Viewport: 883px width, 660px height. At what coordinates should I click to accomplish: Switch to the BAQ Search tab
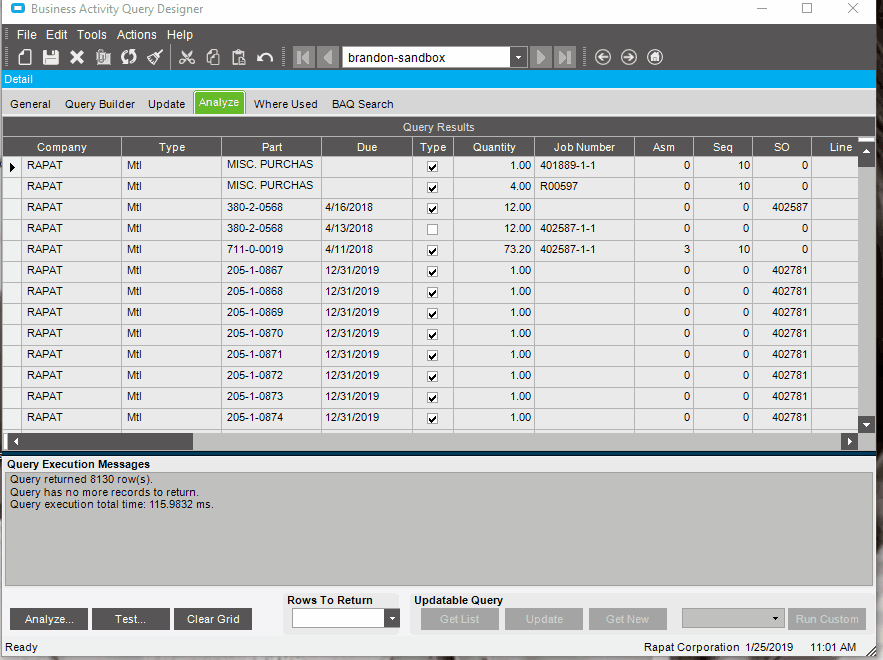tap(363, 104)
